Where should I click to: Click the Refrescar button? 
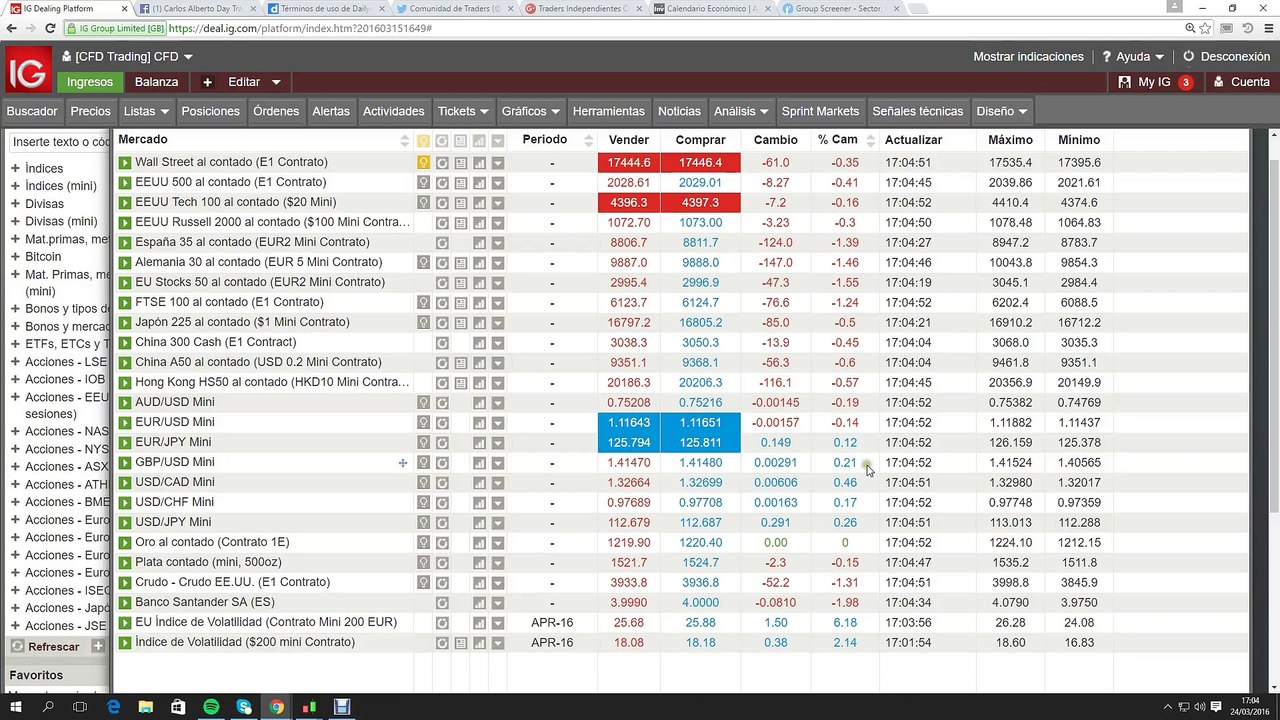45,647
